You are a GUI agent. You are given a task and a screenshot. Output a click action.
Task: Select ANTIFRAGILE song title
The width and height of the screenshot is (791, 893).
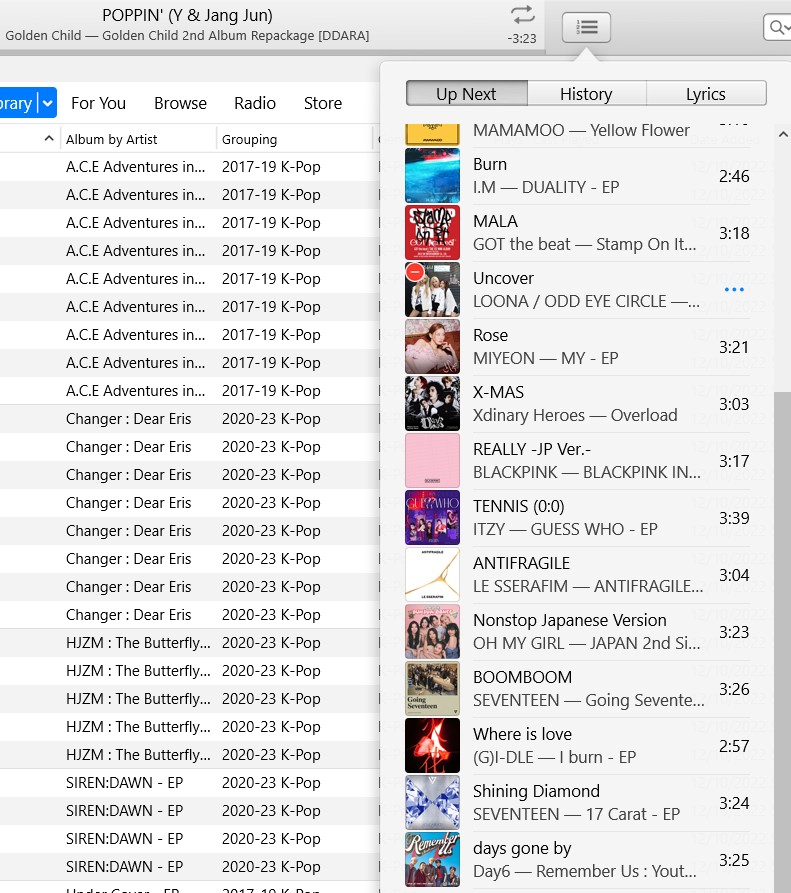click(521, 563)
